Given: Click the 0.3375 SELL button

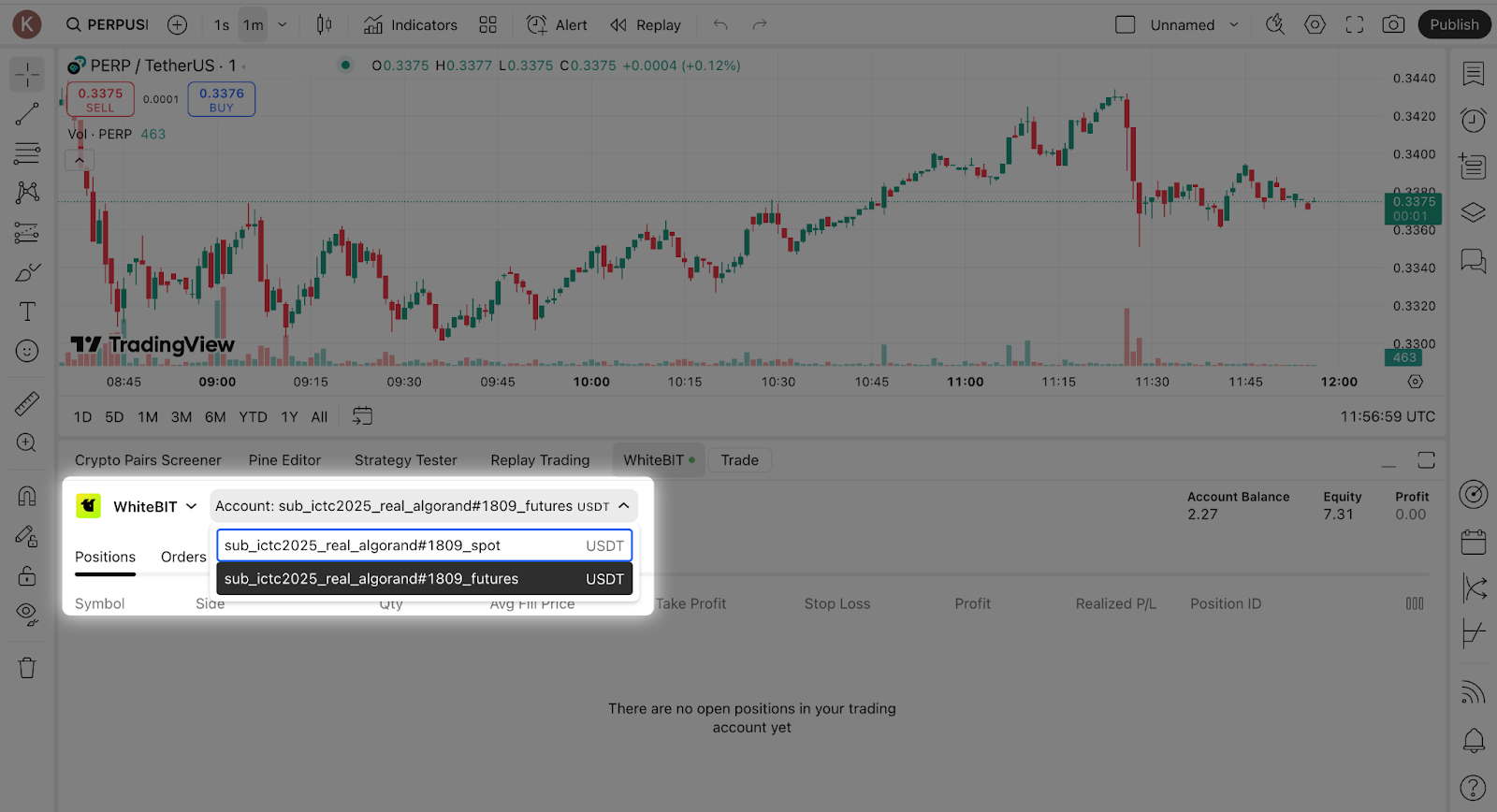Looking at the screenshot, I should pyautogui.click(x=100, y=99).
